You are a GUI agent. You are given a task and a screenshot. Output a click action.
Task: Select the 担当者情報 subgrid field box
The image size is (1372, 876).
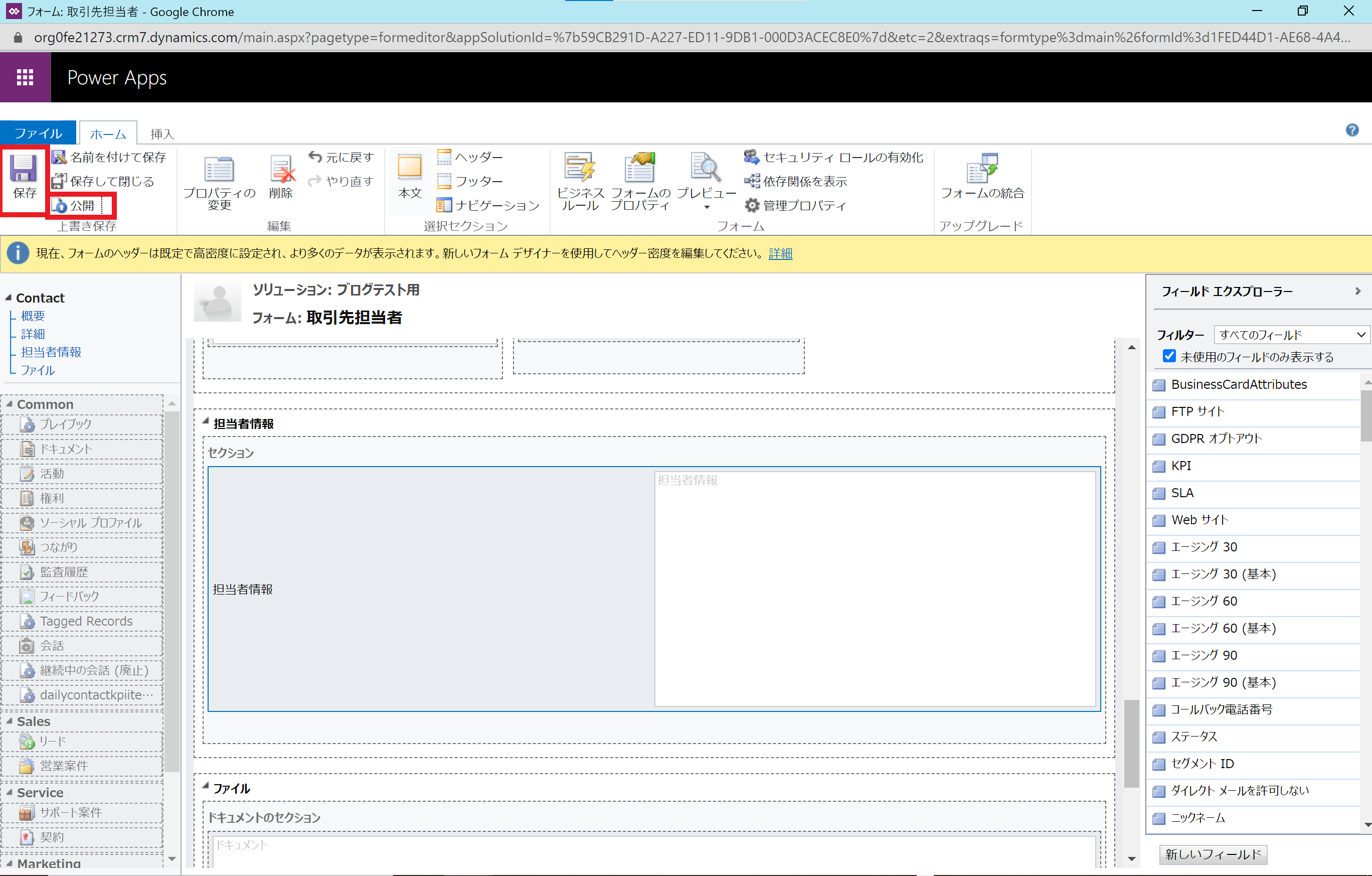pyautogui.click(x=654, y=589)
